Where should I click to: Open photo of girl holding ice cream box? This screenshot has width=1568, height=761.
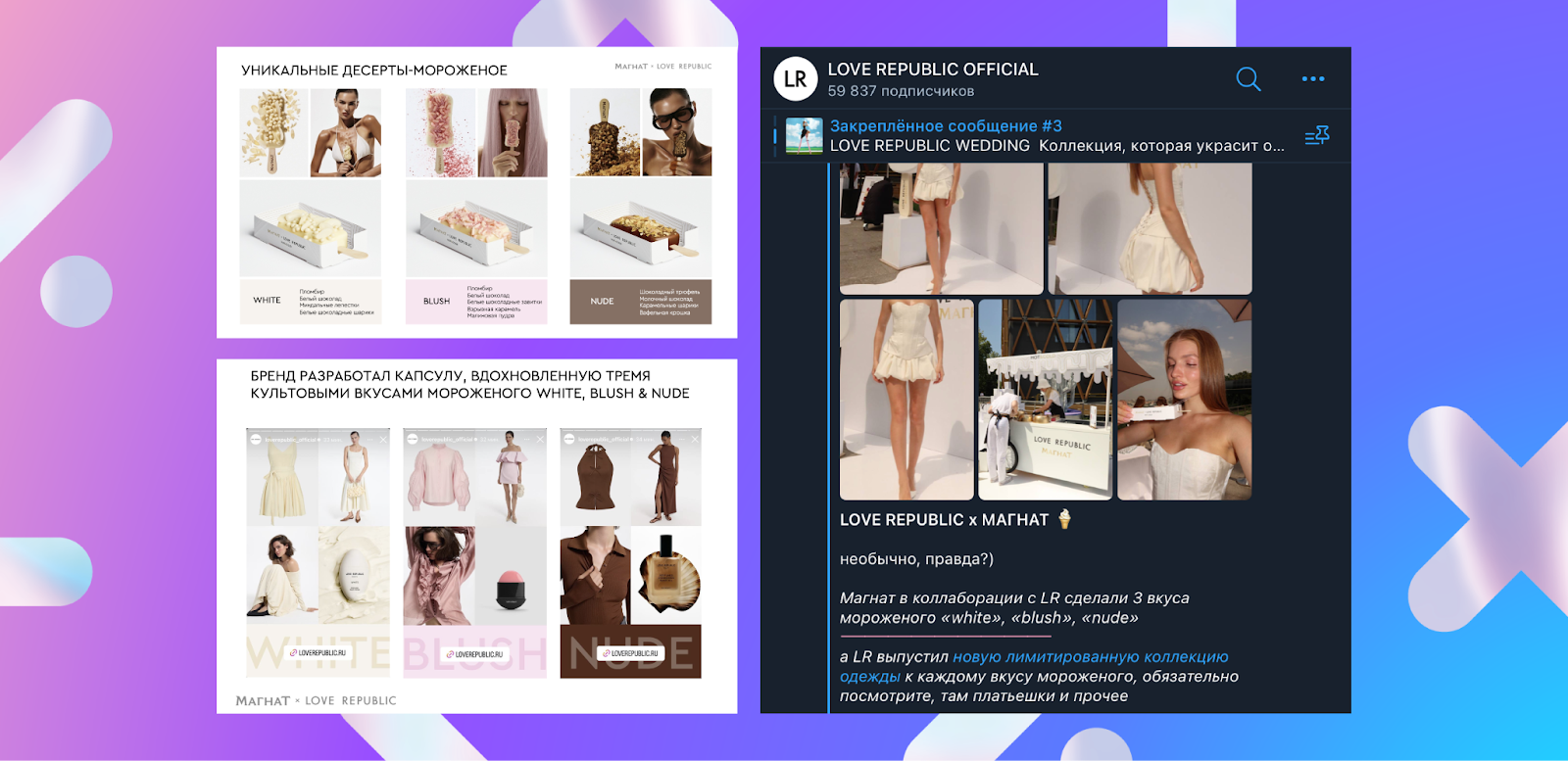click(x=1184, y=400)
